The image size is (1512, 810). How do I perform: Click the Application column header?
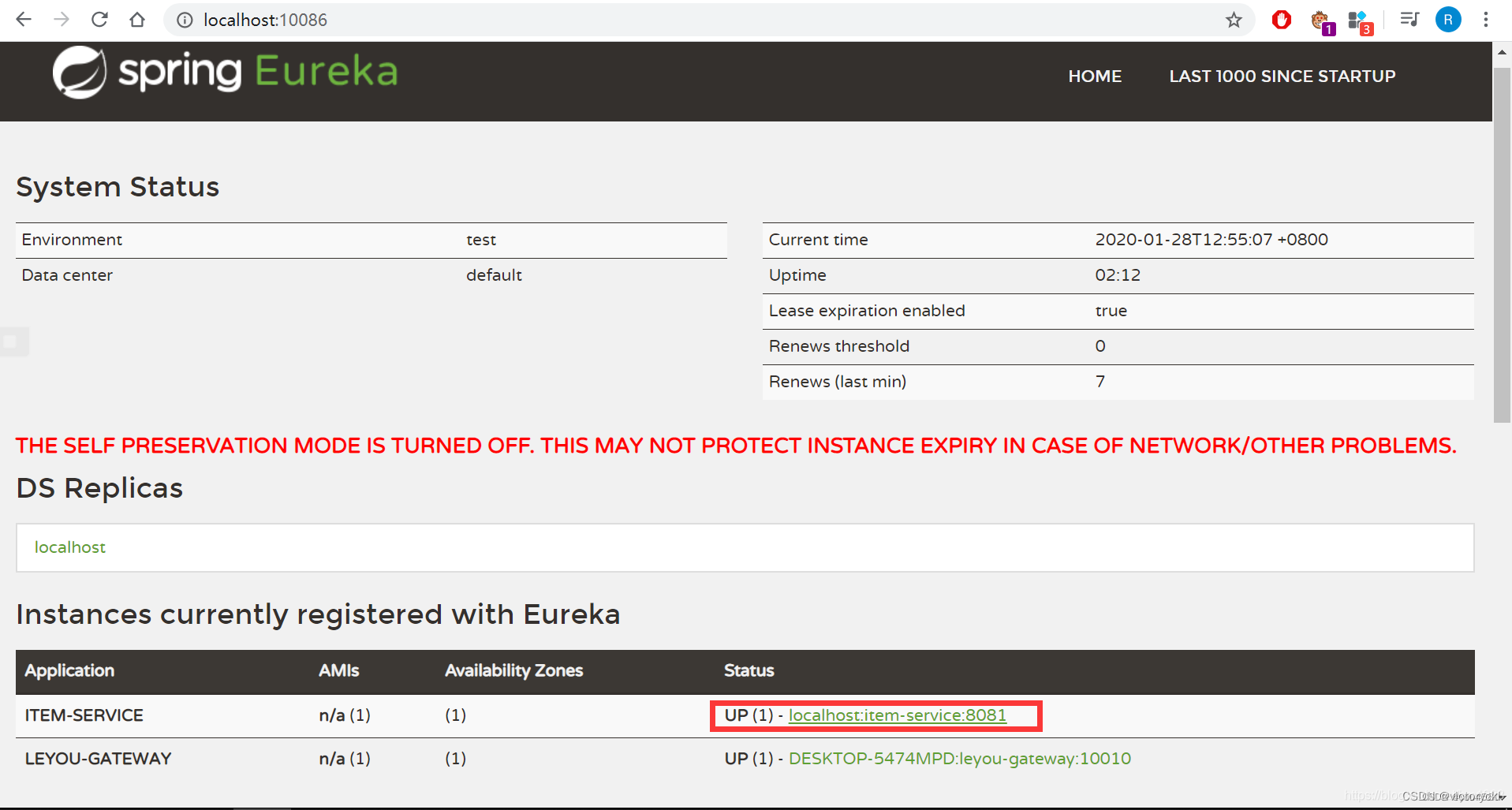69,670
